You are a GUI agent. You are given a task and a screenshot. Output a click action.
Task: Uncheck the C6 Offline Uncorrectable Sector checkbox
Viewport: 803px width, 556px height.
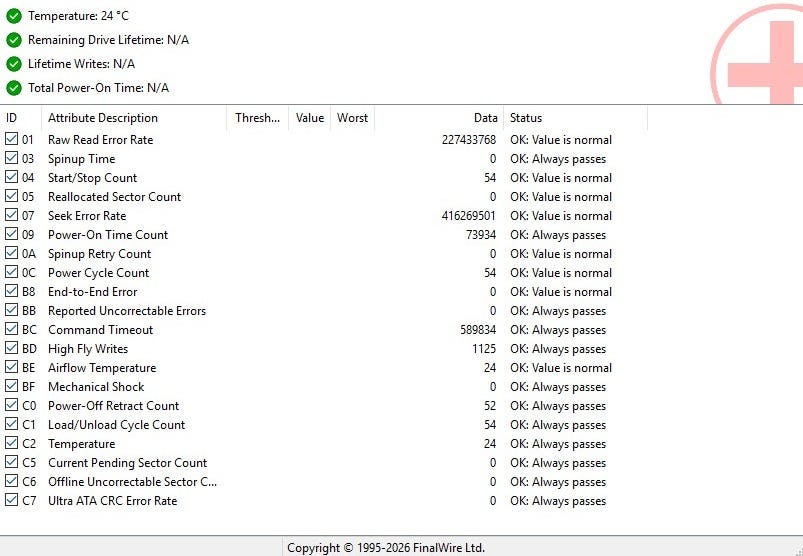point(11,480)
